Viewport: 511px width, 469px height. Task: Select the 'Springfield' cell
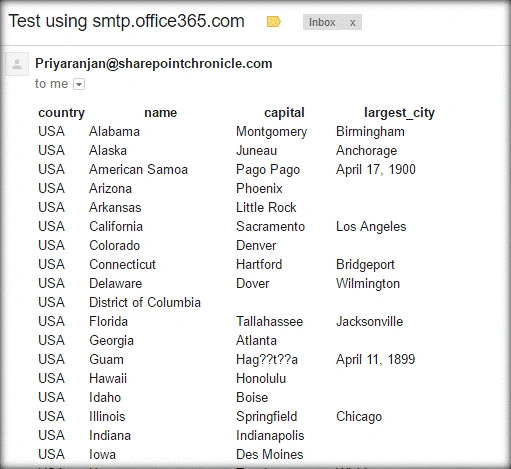[x=266, y=417]
